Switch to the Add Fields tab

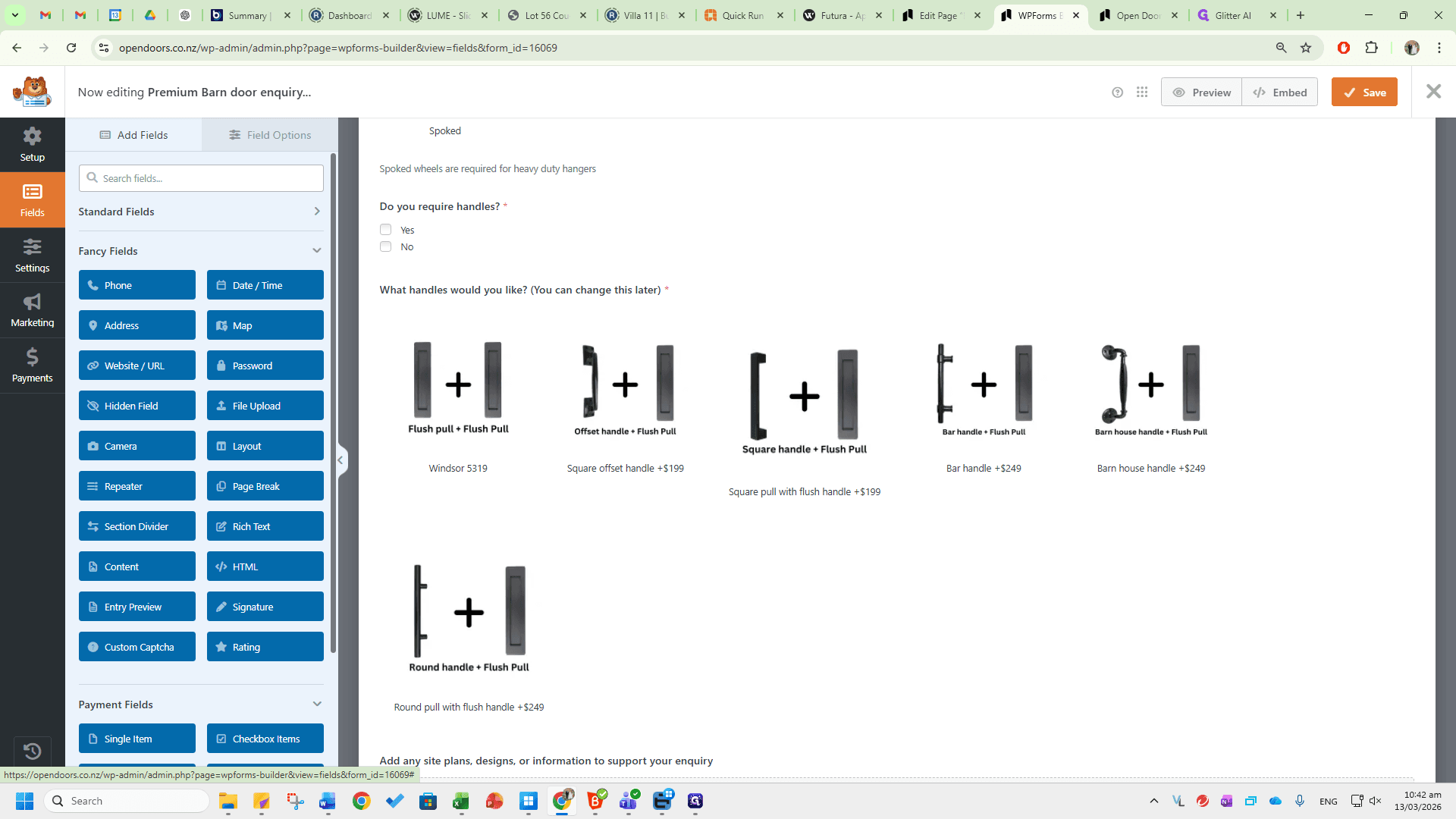[x=133, y=135]
